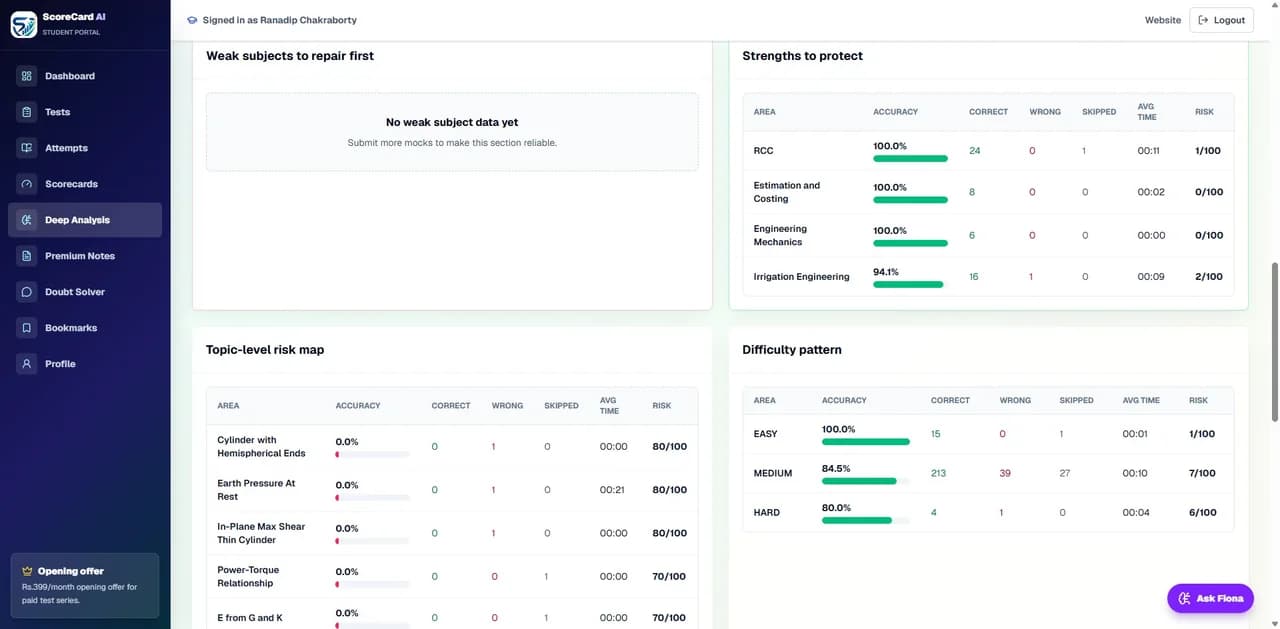Click Cylinder with Hemispherical Ends topic
Screen dimensions: 1280x629
point(261,447)
